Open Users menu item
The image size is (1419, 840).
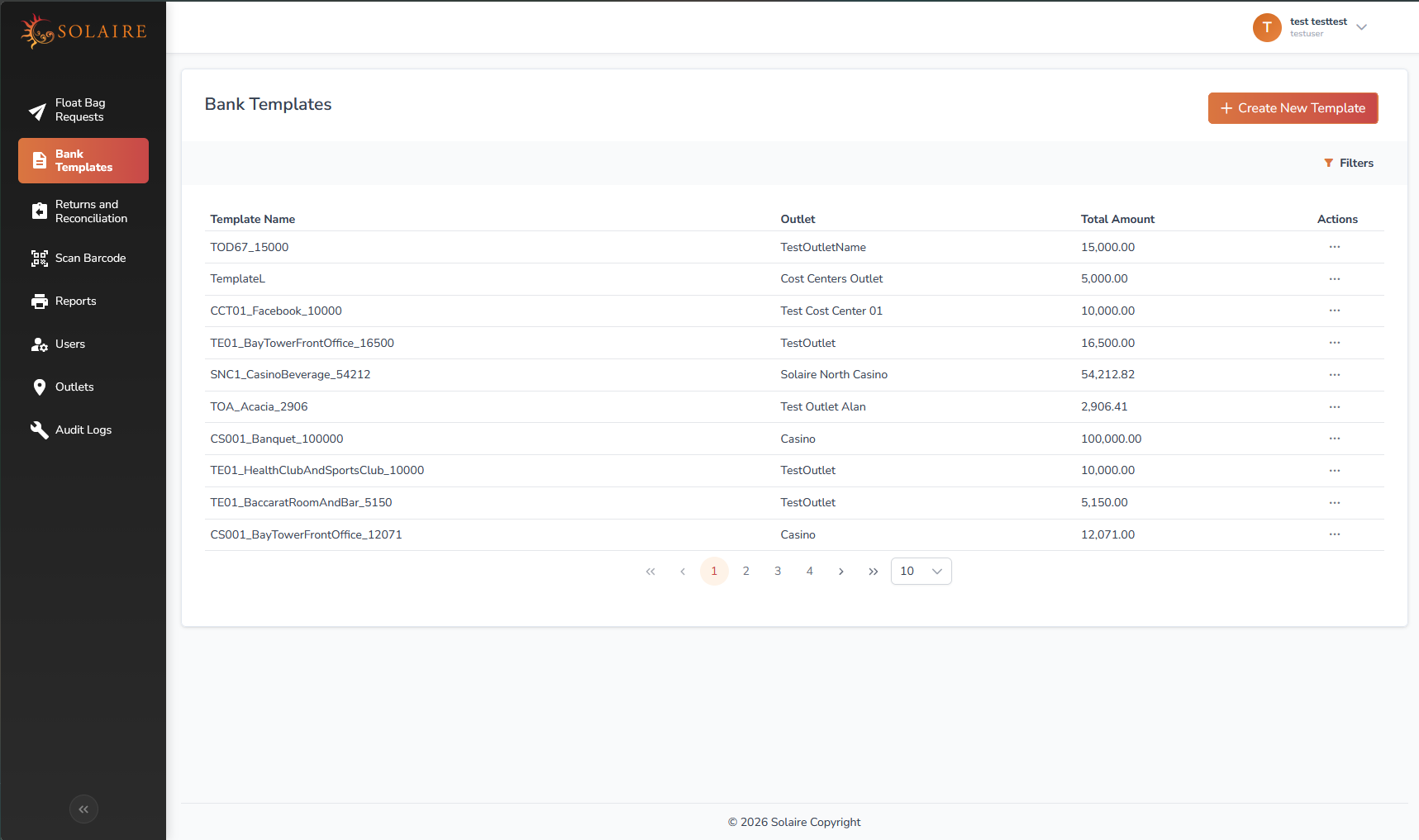tap(83, 344)
